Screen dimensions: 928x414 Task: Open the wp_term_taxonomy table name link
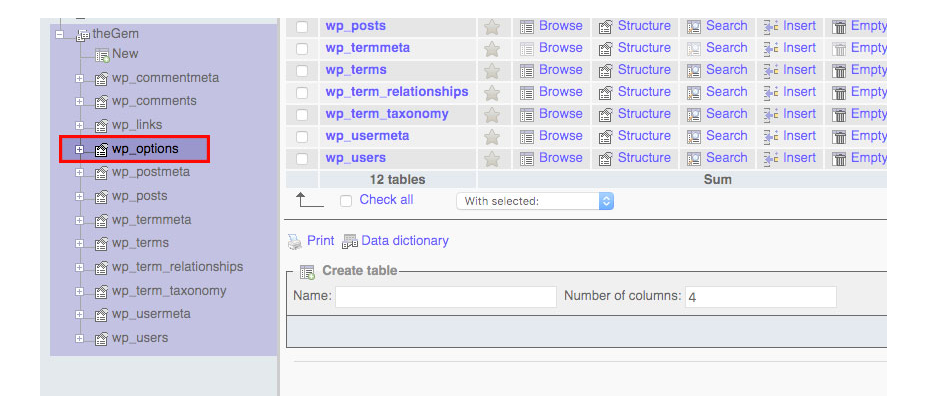[x=386, y=114]
